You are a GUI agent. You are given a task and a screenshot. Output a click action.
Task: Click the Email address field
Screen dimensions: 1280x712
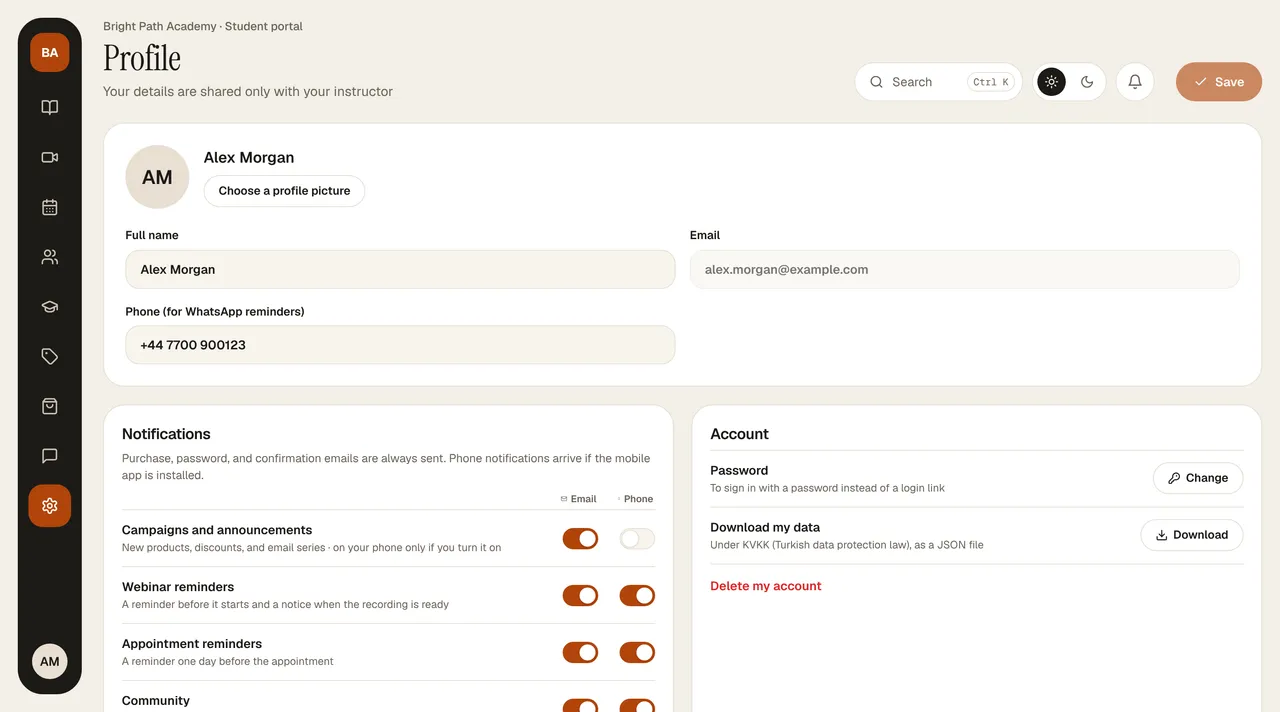coord(965,270)
